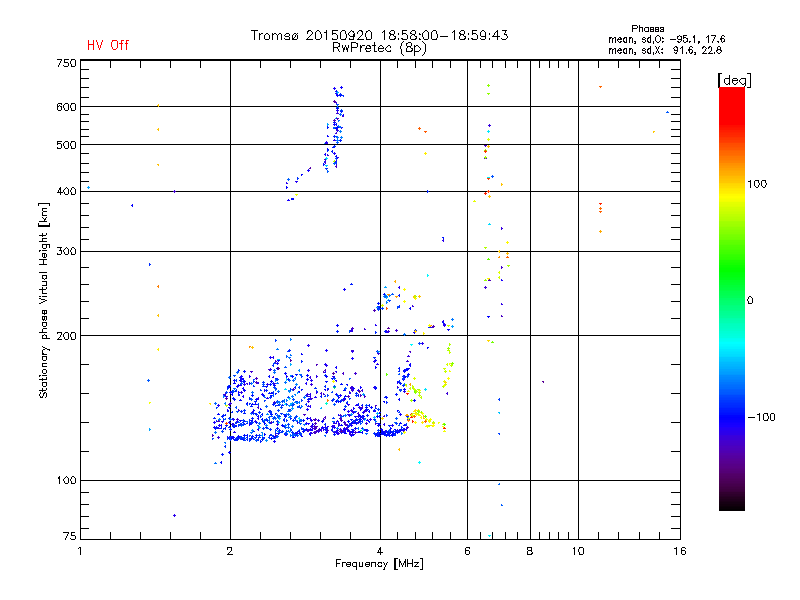Click the red 'HV Off' label

tap(108, 45)
